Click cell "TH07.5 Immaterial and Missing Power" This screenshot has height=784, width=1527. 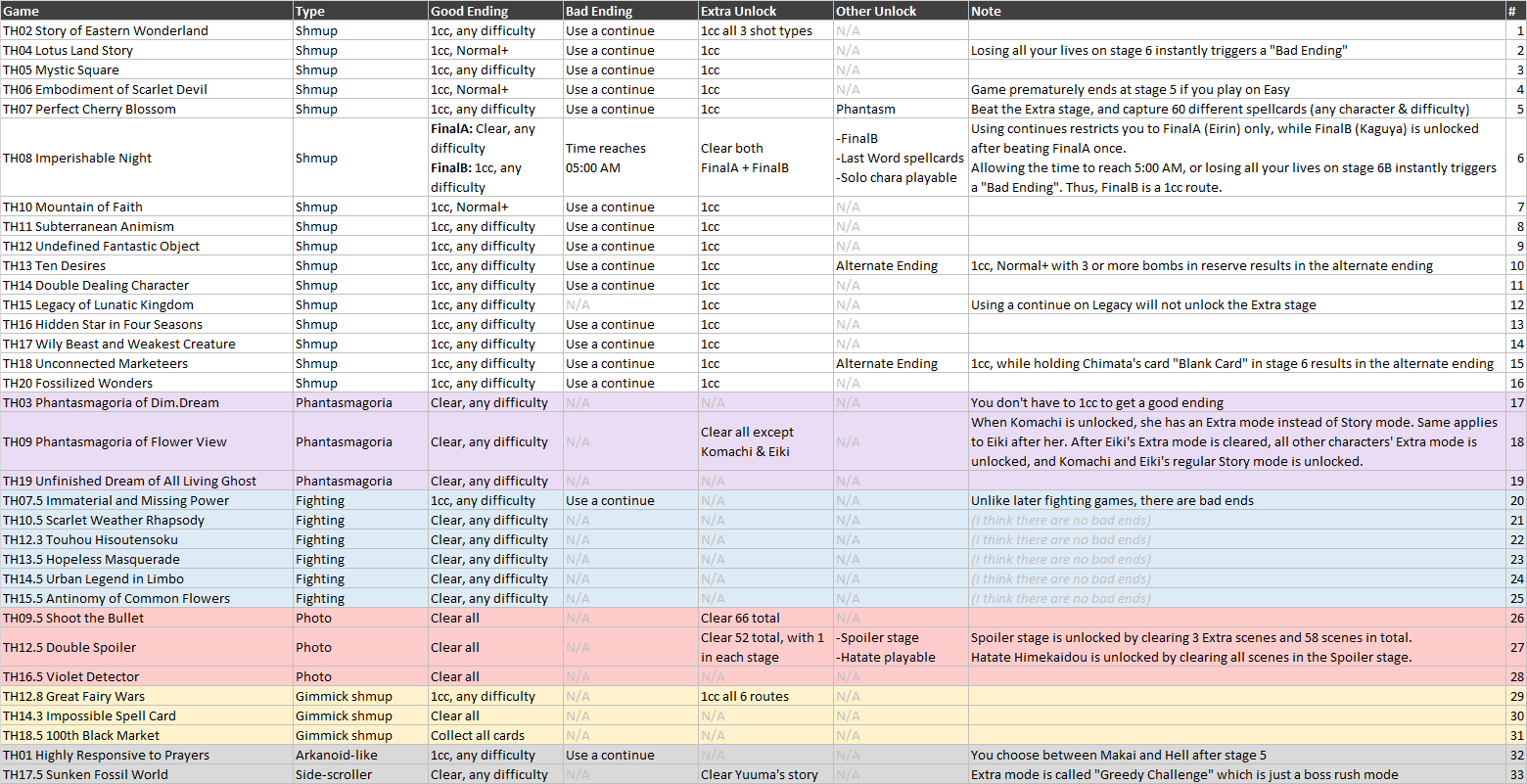147,500
